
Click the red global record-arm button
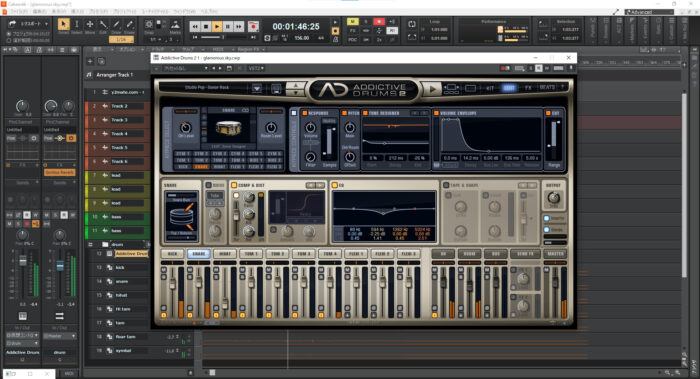pyautogui.click(x=379, y=21)
